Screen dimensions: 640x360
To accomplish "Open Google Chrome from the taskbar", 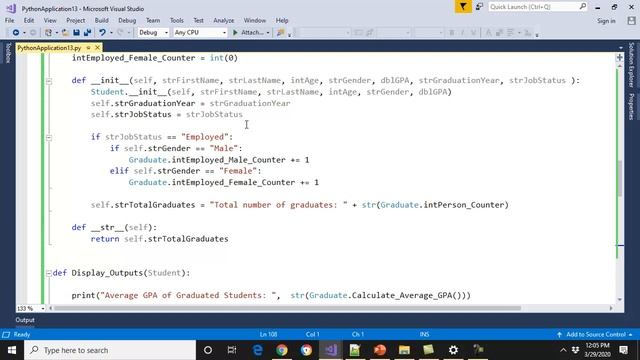I will click(282, 350).
